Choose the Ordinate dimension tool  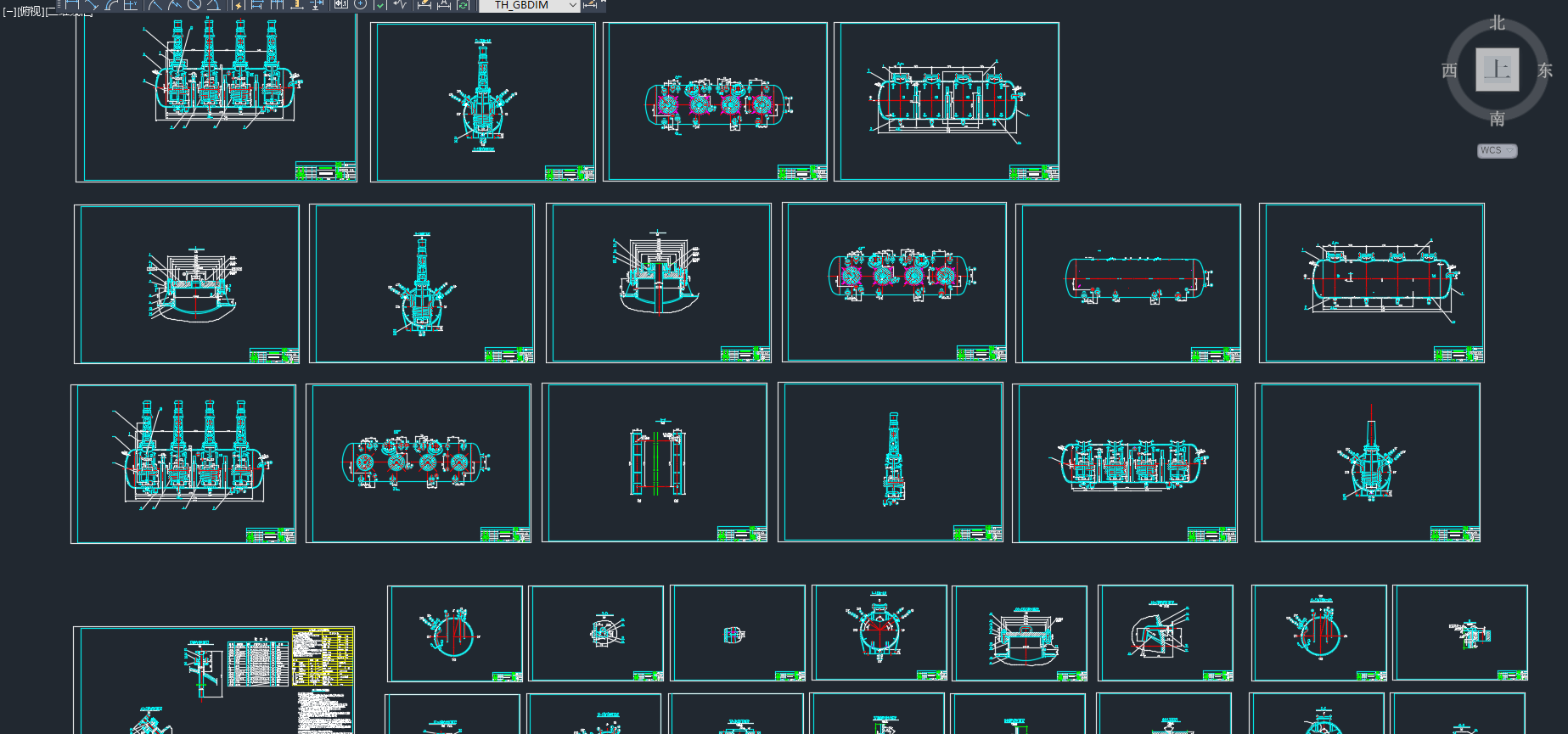(x=131, y=4)
